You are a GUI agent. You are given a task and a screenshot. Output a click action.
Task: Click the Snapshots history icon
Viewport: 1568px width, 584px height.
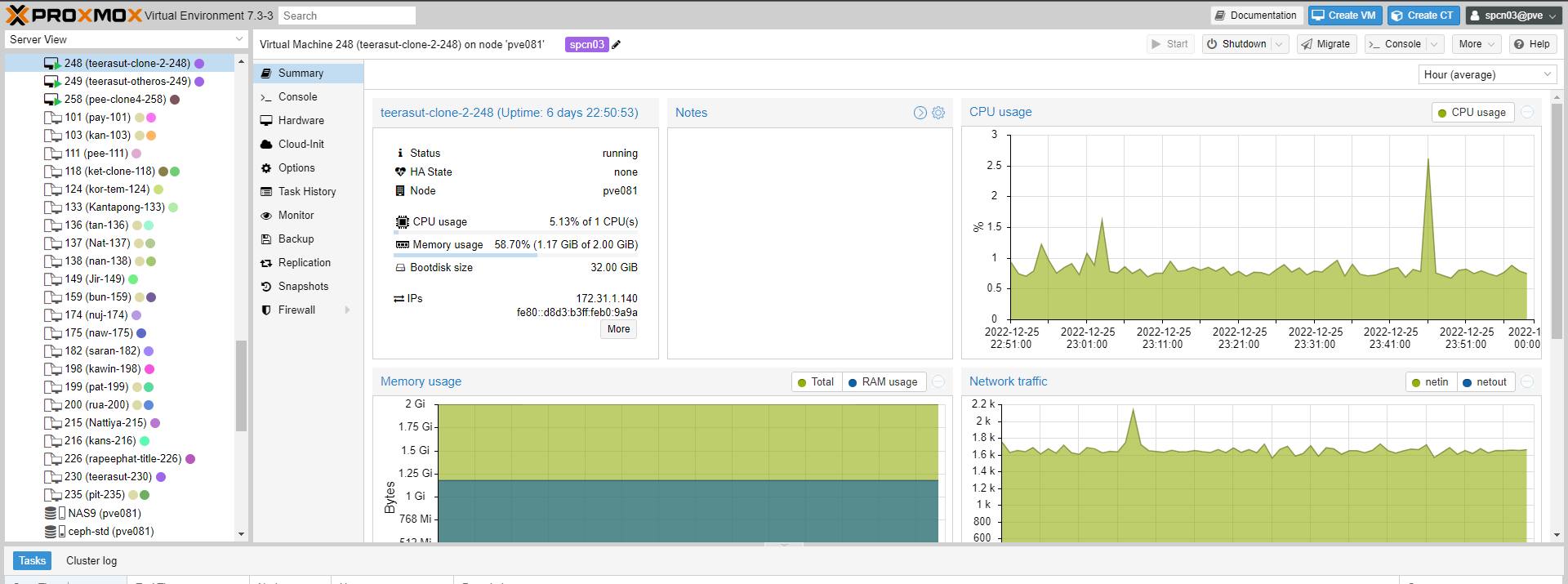pyautogui.click(x=266, y=286)
